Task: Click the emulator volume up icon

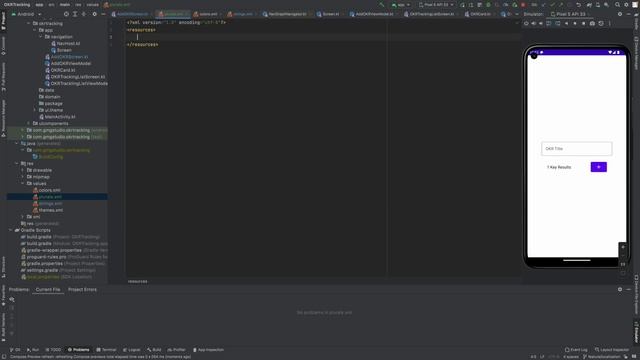Action: point(533,24)
